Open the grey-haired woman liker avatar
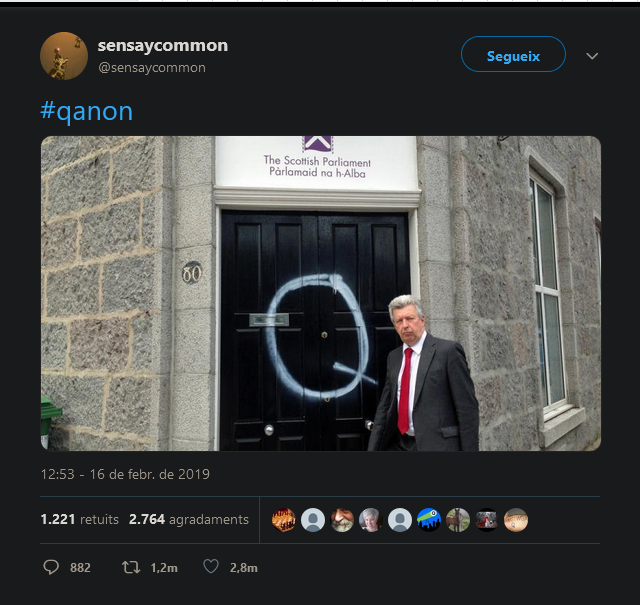Viewport: 640px width, 605px height. (371, 520)
